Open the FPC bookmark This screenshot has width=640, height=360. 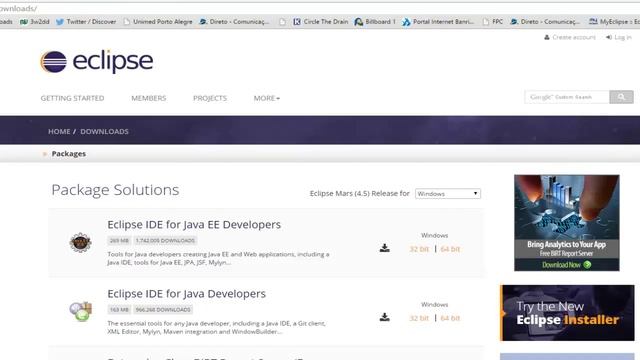(x=493, y=22)
